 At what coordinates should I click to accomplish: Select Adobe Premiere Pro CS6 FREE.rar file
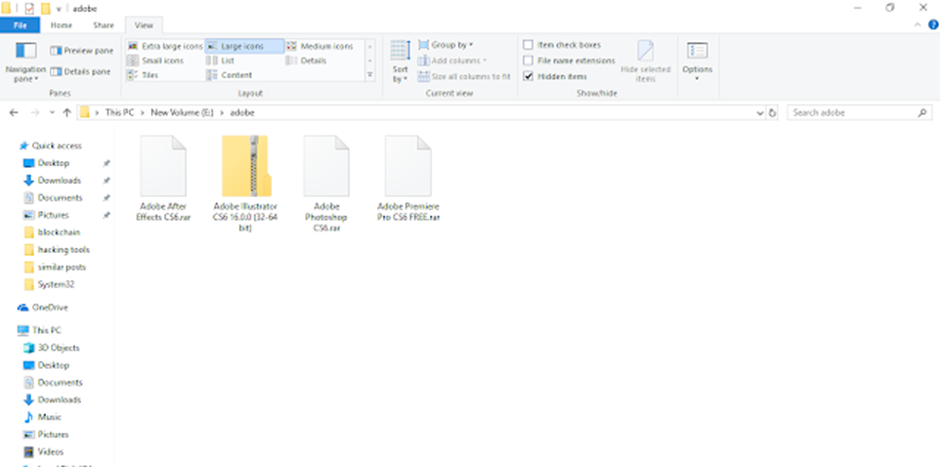408,179
